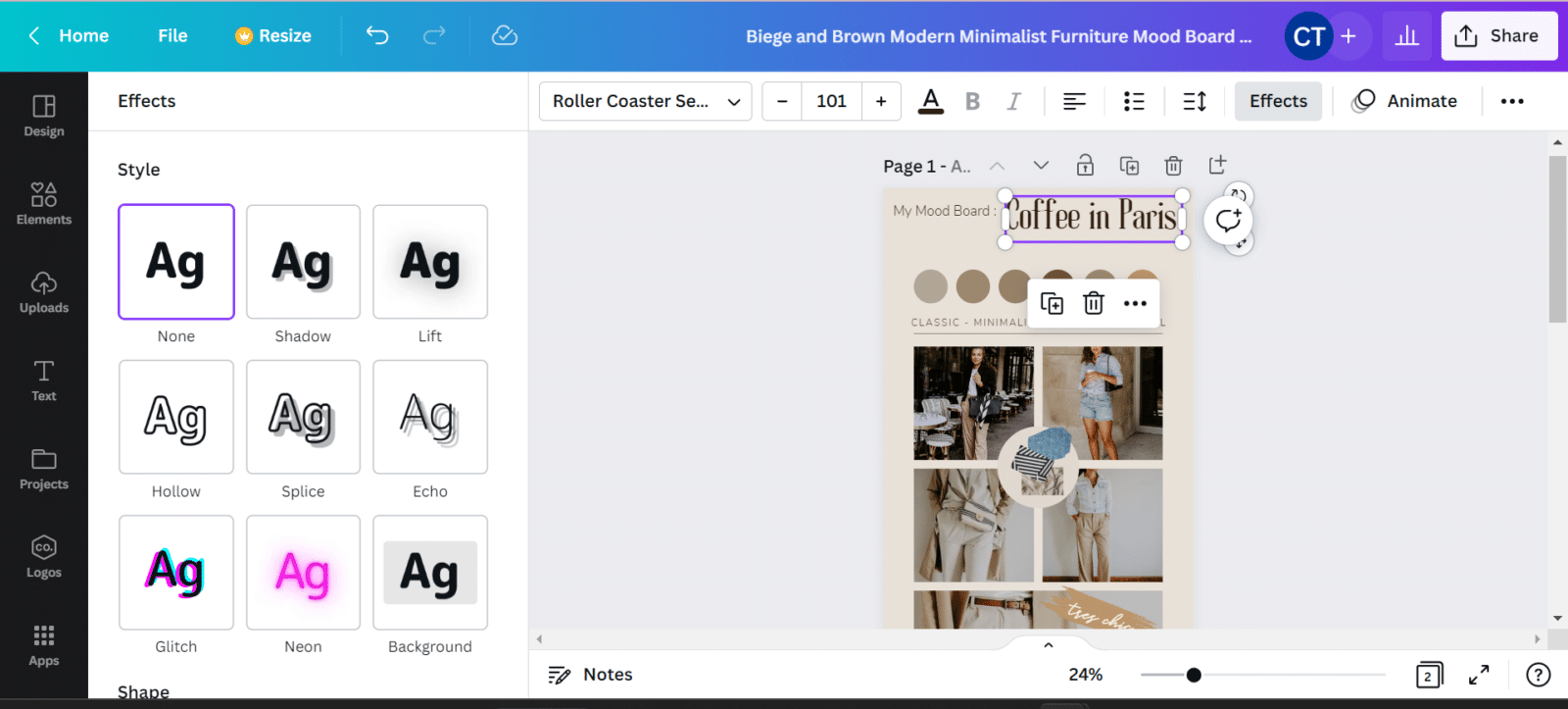1568x709 pixels.
Task: Decrease font size with minus button
Action: pos(782,101)
